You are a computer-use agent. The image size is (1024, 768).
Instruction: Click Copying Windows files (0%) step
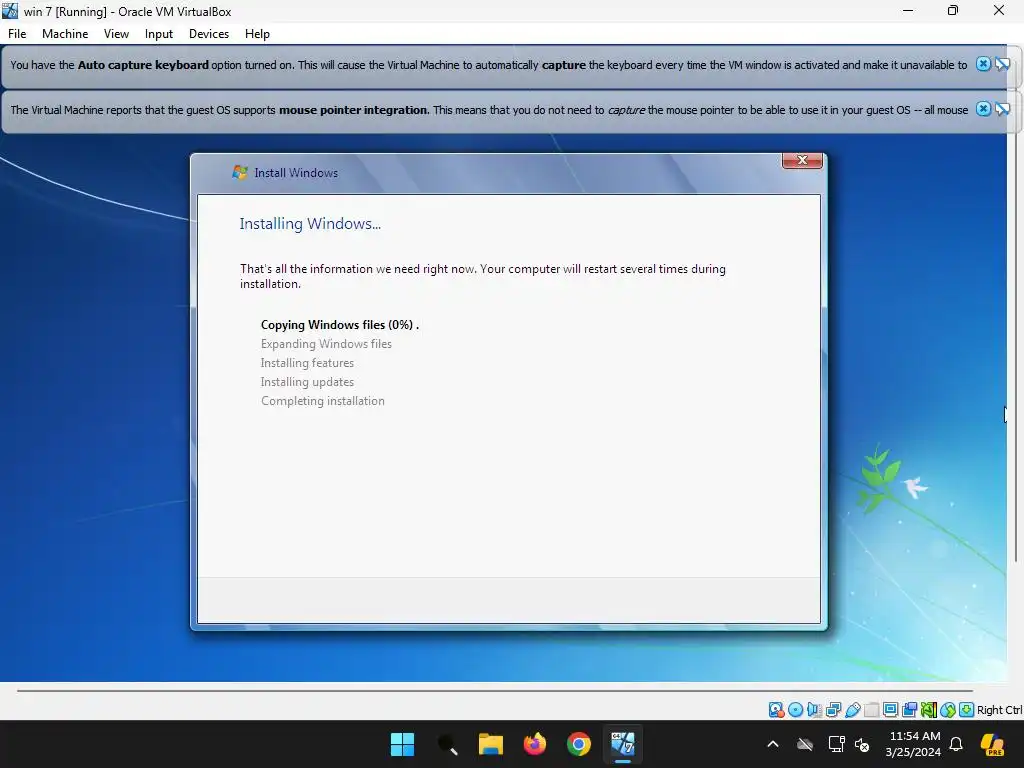point(340,325)
